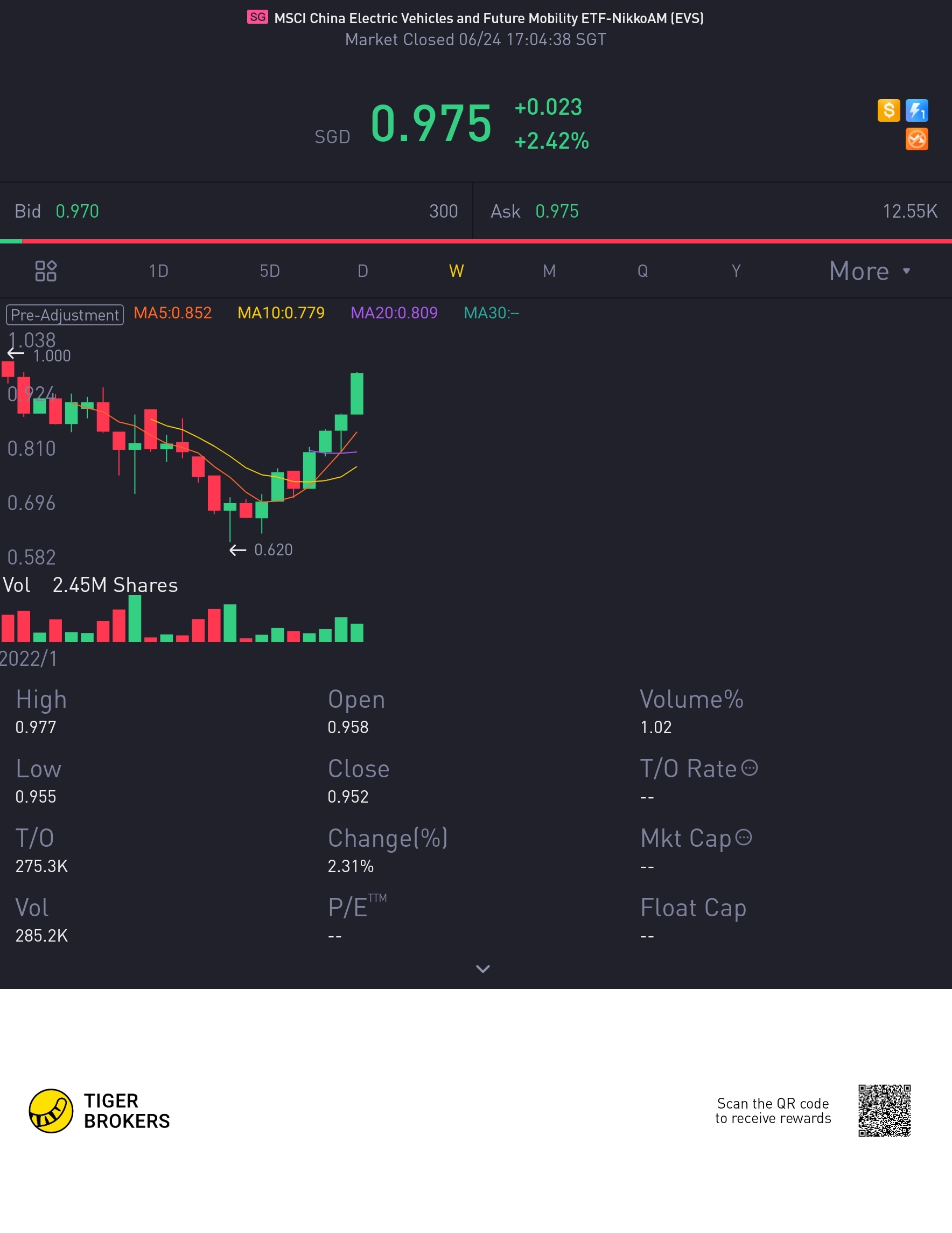Tap the Ask price 0.975

(556, 211)
